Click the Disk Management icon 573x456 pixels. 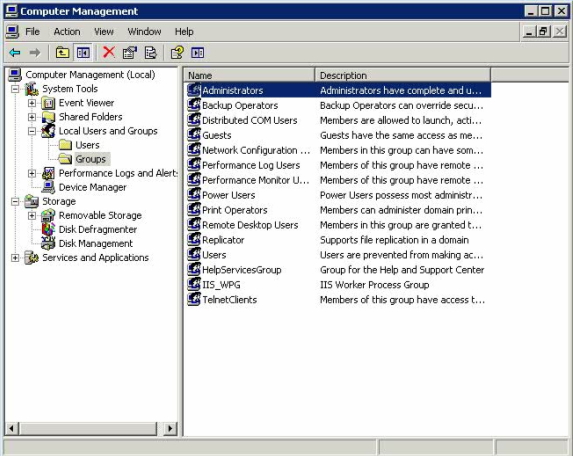point(48,243)
